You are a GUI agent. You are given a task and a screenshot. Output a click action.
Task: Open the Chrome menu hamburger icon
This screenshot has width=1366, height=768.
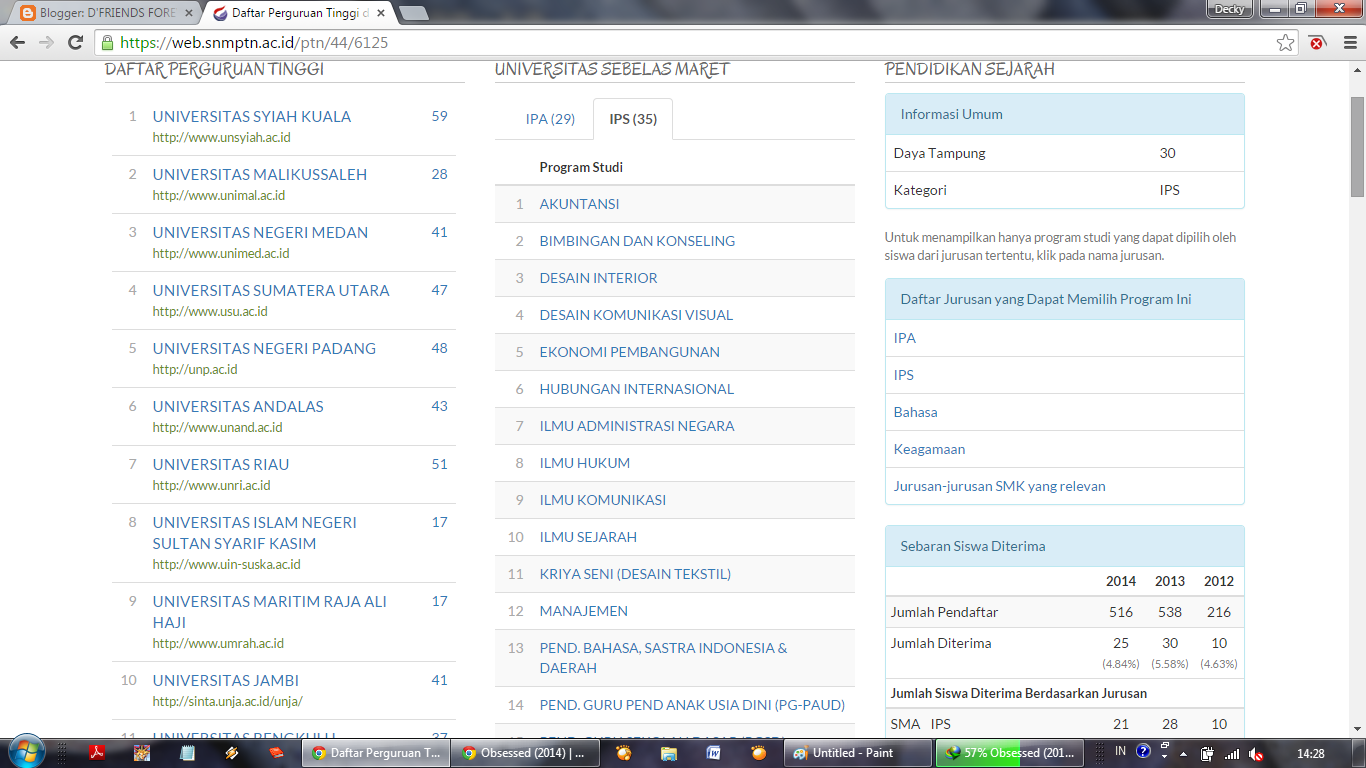click(x=1349, y=43)
